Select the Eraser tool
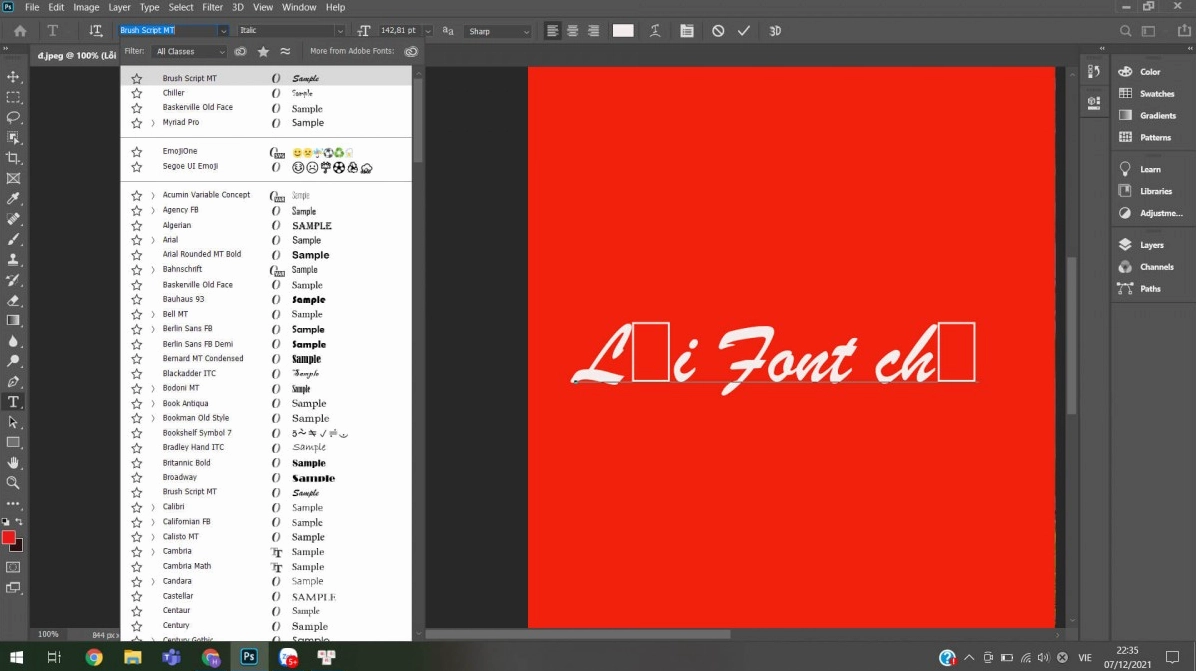The width and height of the screenshot is (1196, 671). coord(14,300)
